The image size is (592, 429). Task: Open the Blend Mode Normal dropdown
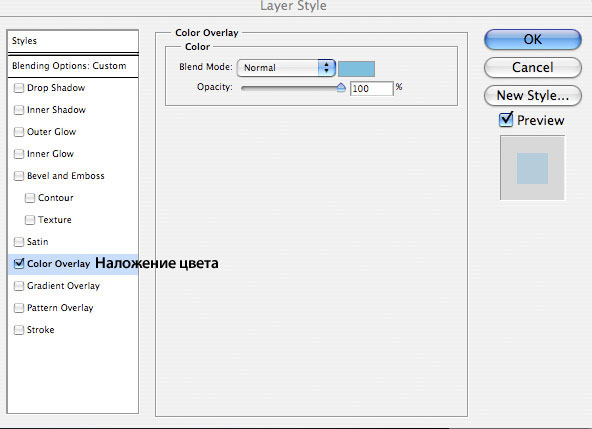tap(286, 68)
